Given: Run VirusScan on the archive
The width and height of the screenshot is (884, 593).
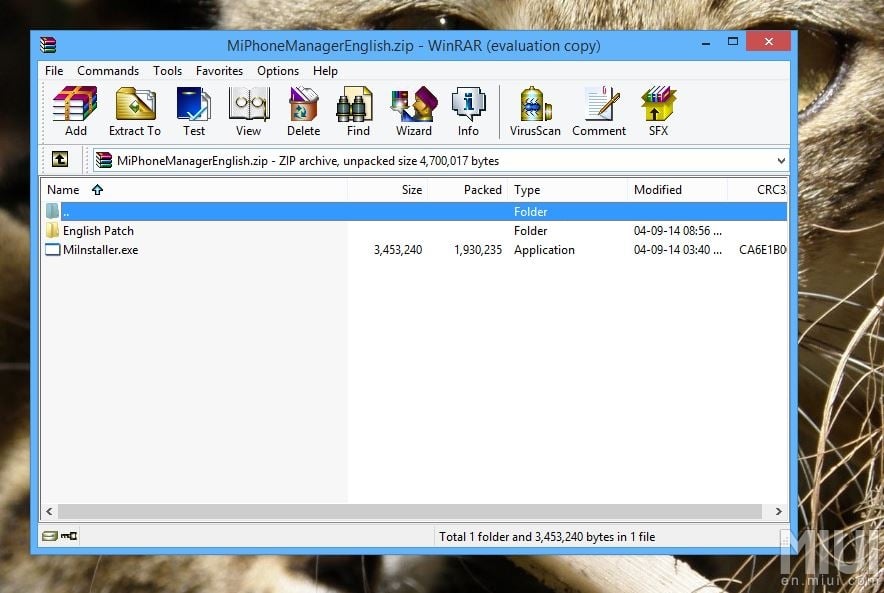Looking at the screenshot, I should [x=535, y=112].
